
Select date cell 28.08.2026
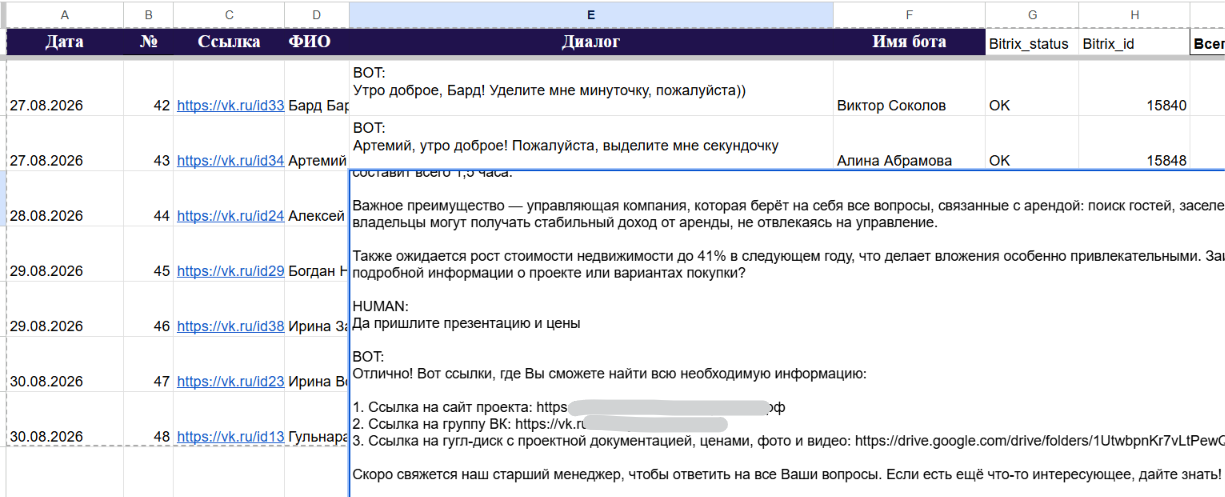65,198
